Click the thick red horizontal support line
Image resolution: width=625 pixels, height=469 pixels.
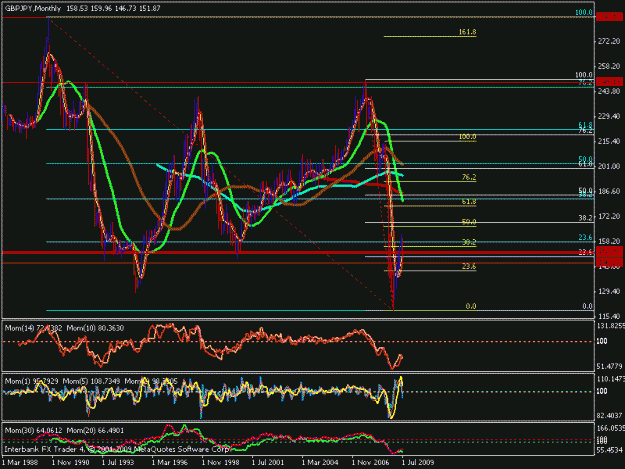(298, 253)
